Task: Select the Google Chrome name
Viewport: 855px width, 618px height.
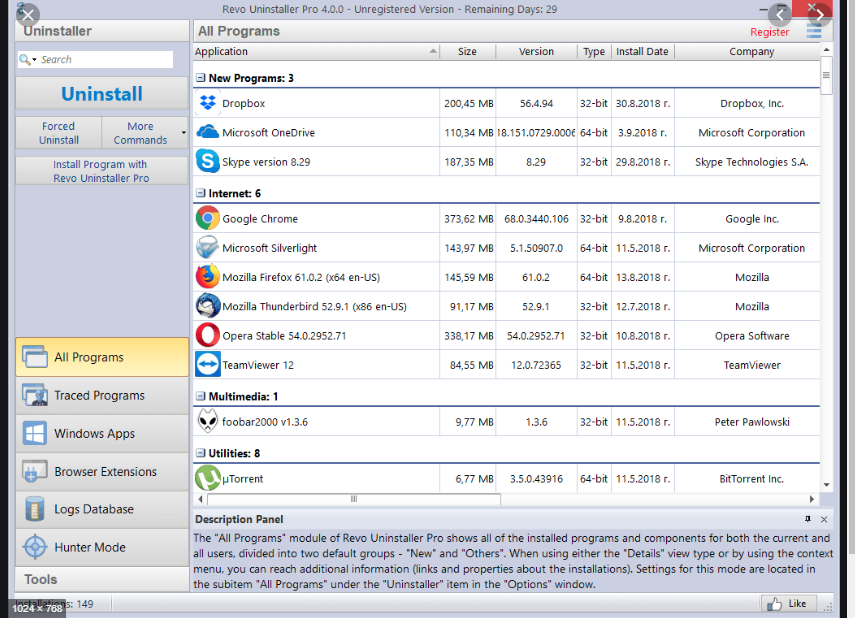Action: click(260, 219)
